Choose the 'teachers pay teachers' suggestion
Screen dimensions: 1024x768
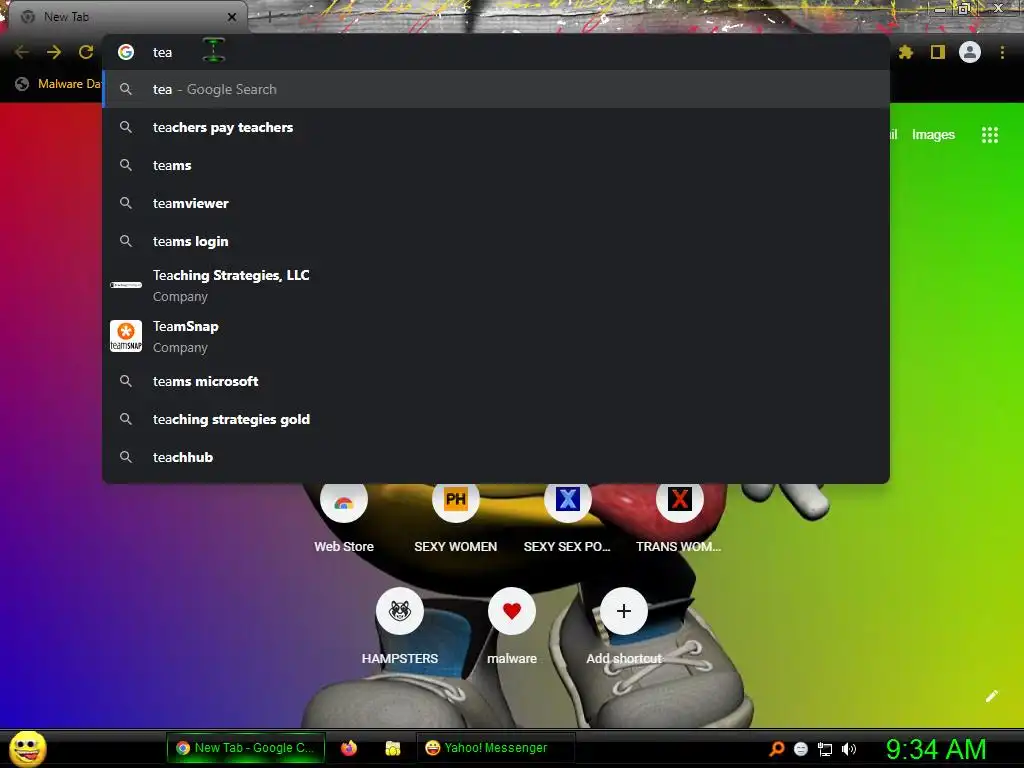click(x=496, y=127)
